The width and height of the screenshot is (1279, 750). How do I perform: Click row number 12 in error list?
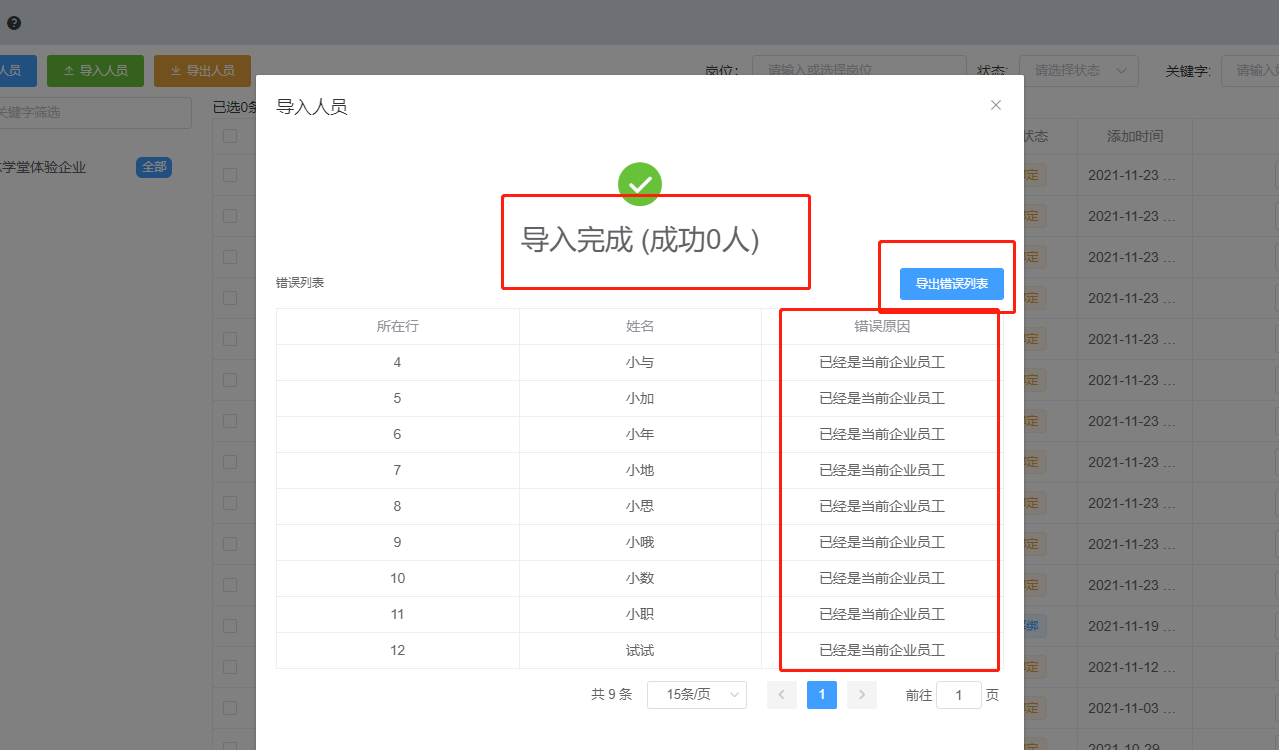(x=398, y=650)
